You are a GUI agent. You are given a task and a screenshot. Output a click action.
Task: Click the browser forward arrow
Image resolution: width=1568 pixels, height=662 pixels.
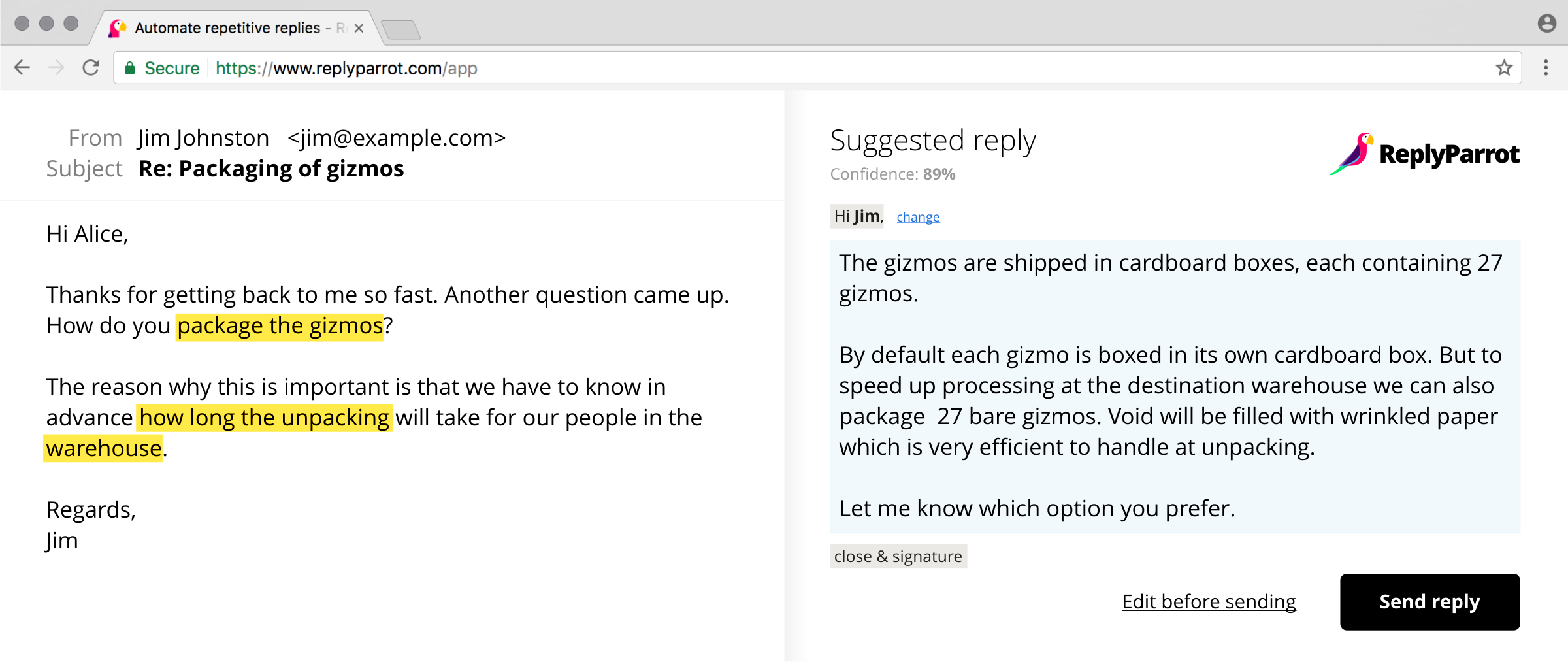click(57, 67)
